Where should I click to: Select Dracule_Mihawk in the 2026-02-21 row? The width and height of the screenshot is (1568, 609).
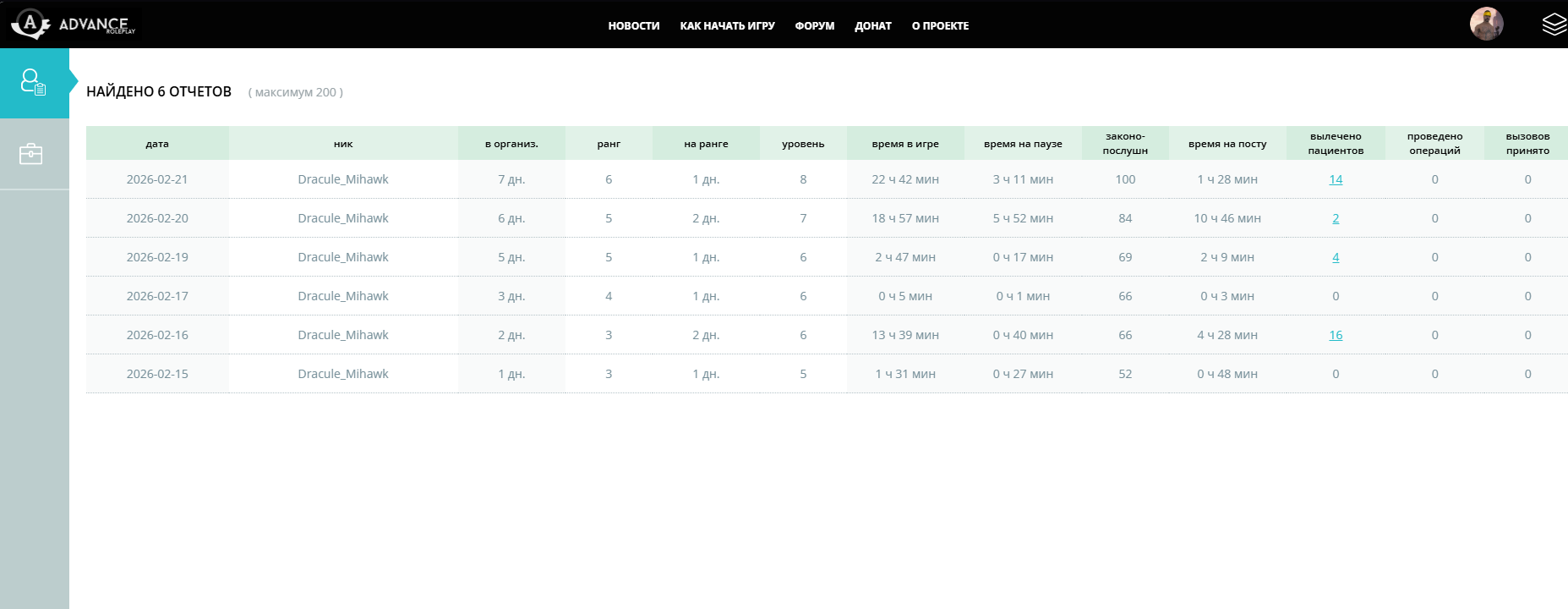(x=343, y=179)
